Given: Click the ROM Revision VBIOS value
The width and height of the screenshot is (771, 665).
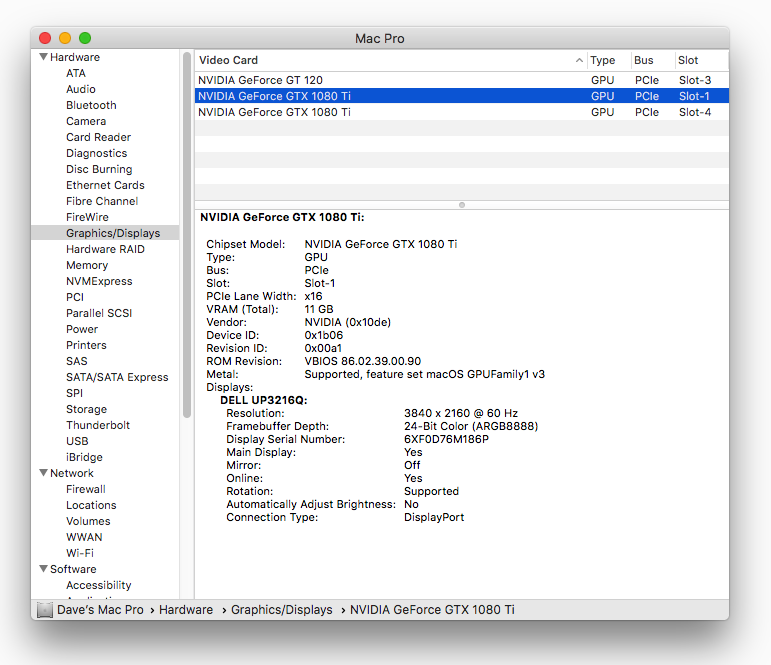Looking at the screenshot, I should tap(363, 361).
